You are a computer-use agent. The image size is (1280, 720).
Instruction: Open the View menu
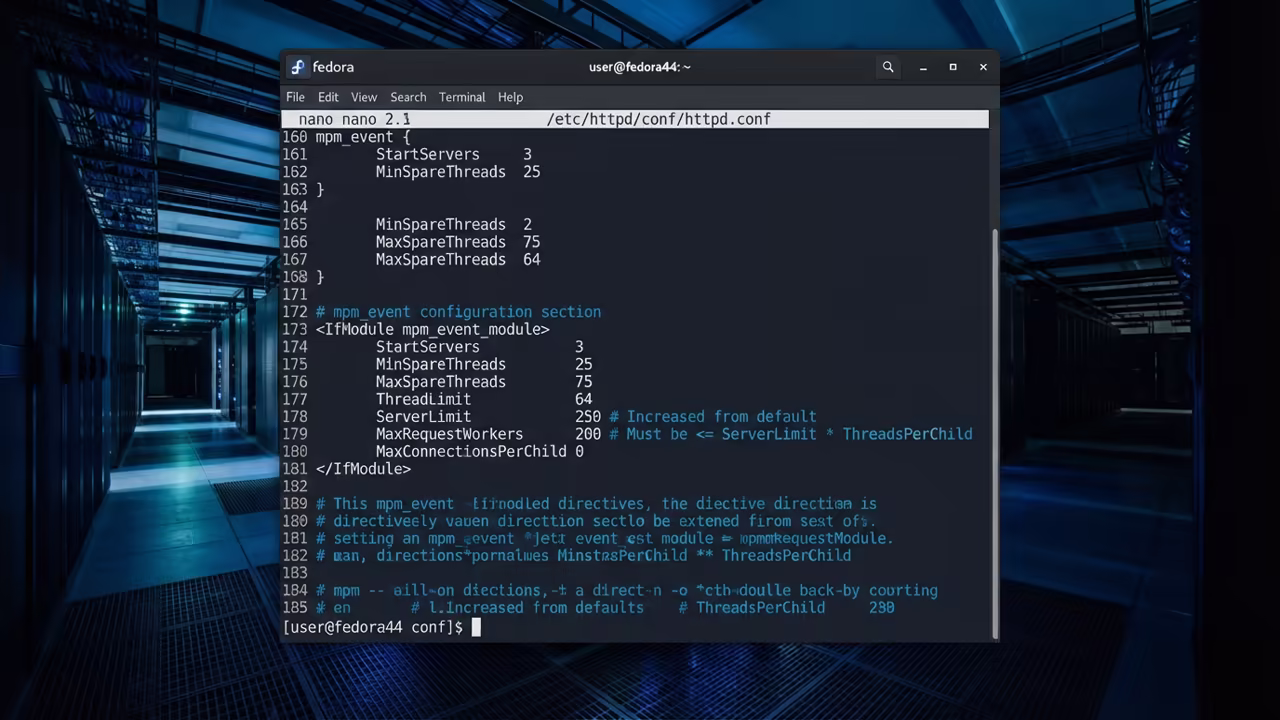click(x=364, y=97)
